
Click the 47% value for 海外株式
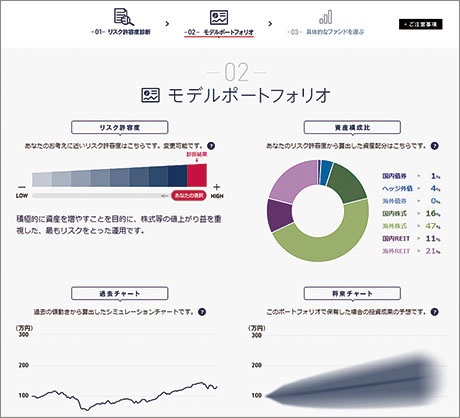[432, 226]
